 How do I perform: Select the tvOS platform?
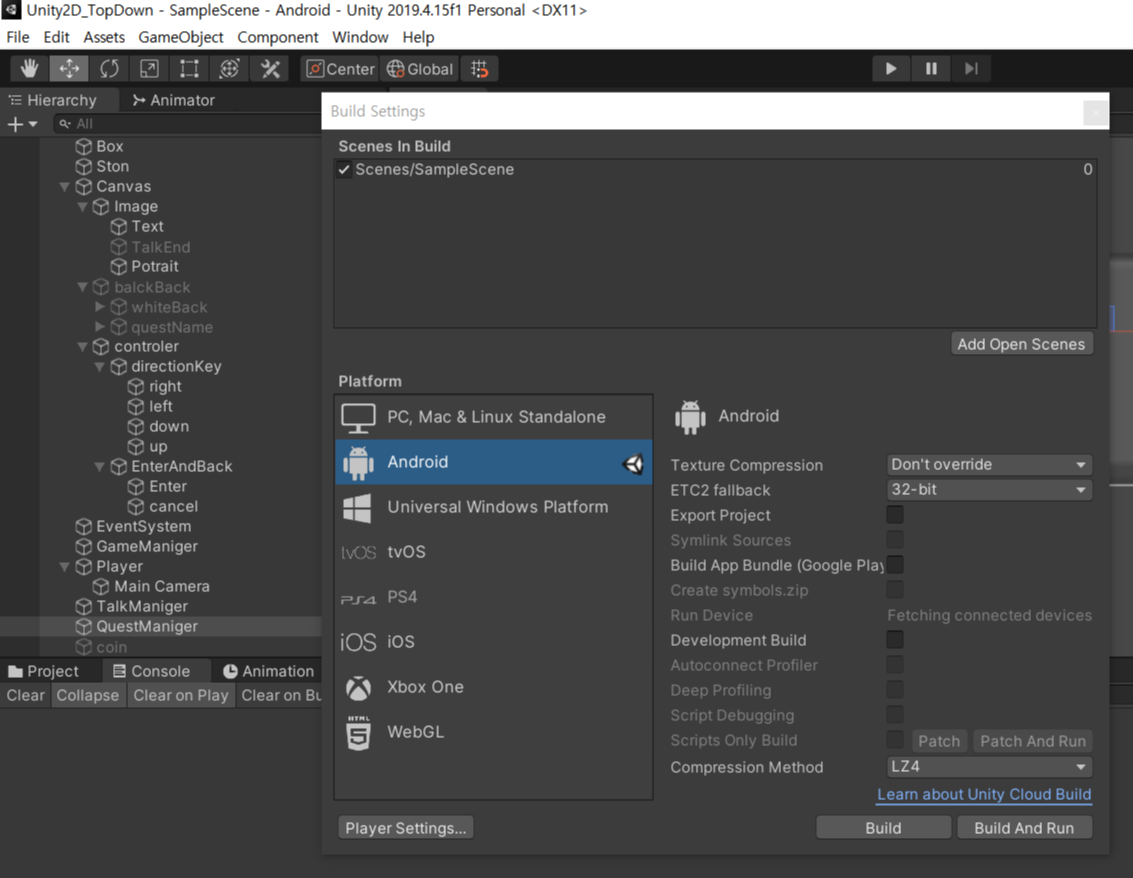tap(494, 552)
